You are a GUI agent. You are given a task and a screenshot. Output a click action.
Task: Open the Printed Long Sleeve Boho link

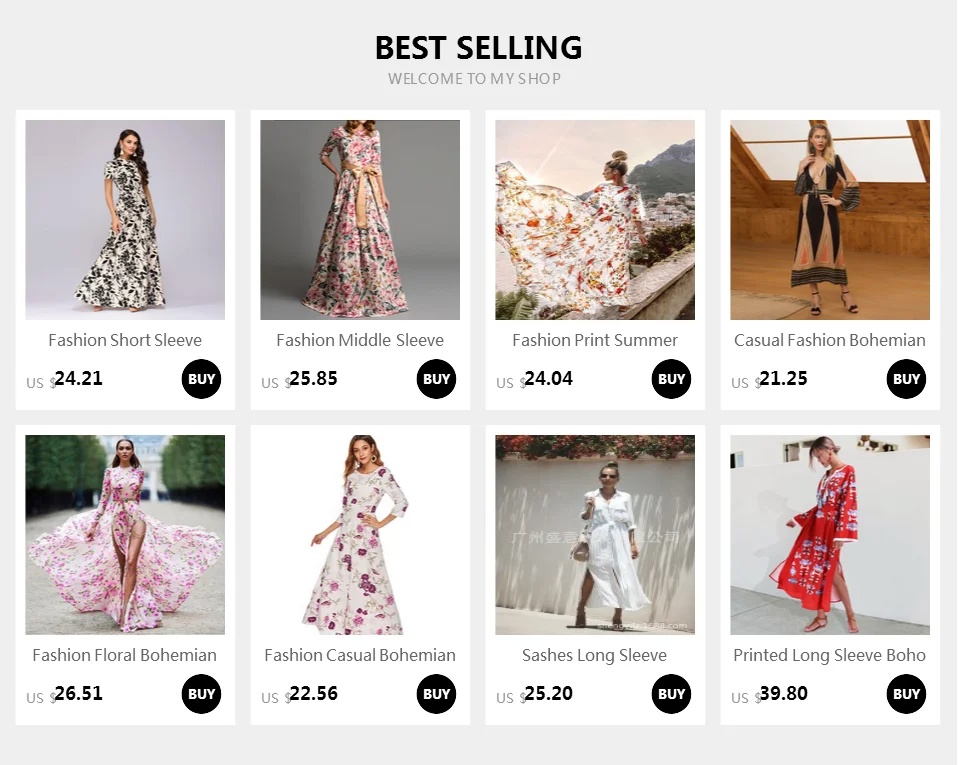[830, 655]
